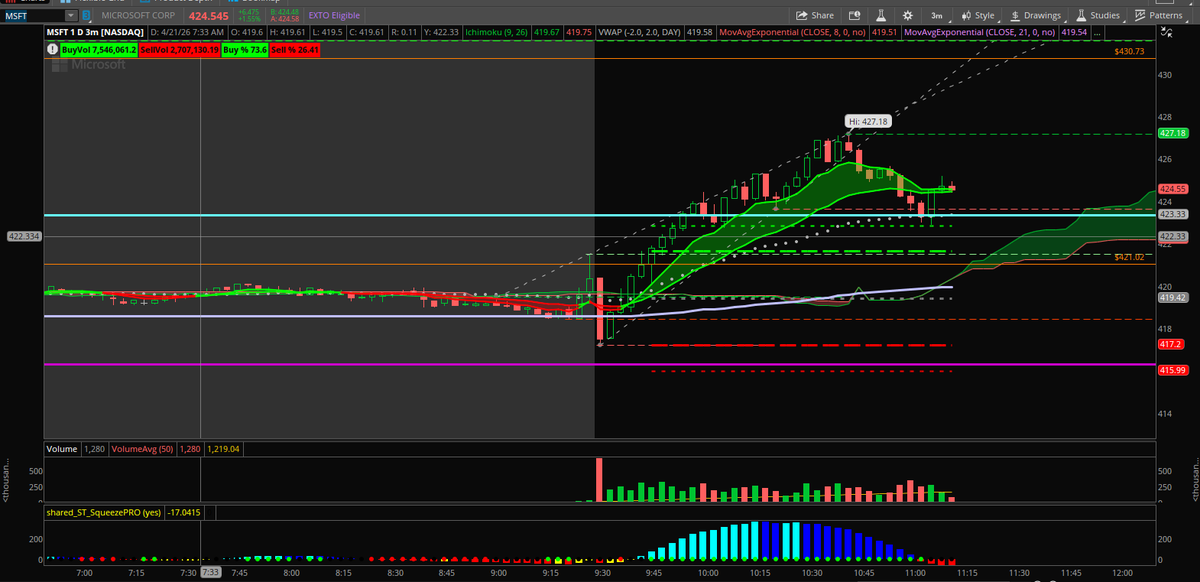Click the green 427.18 price axis tag
This screenshot has width=1200, height=582.
(1171, 133)
